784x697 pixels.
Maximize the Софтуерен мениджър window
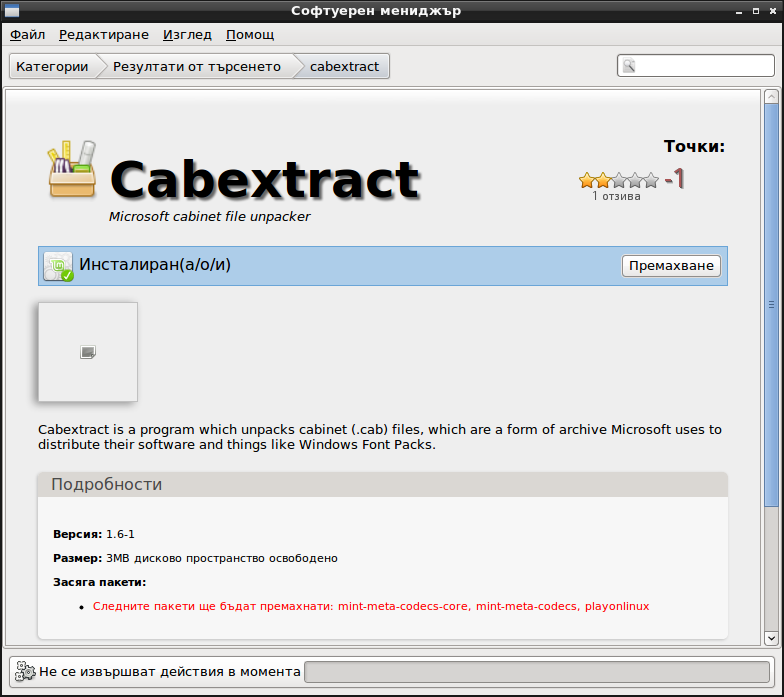(756, 10)
